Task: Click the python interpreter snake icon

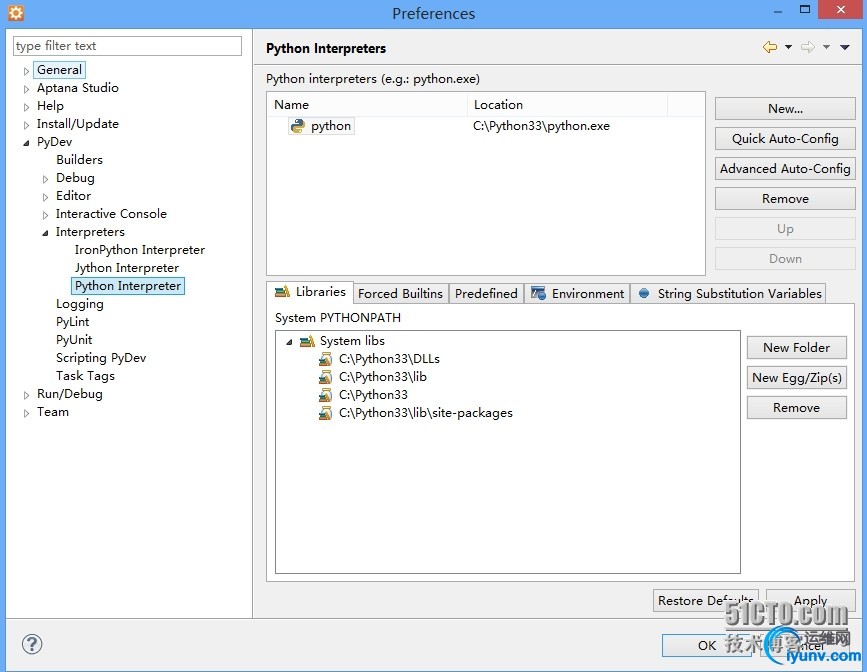Action: point(298,126)
